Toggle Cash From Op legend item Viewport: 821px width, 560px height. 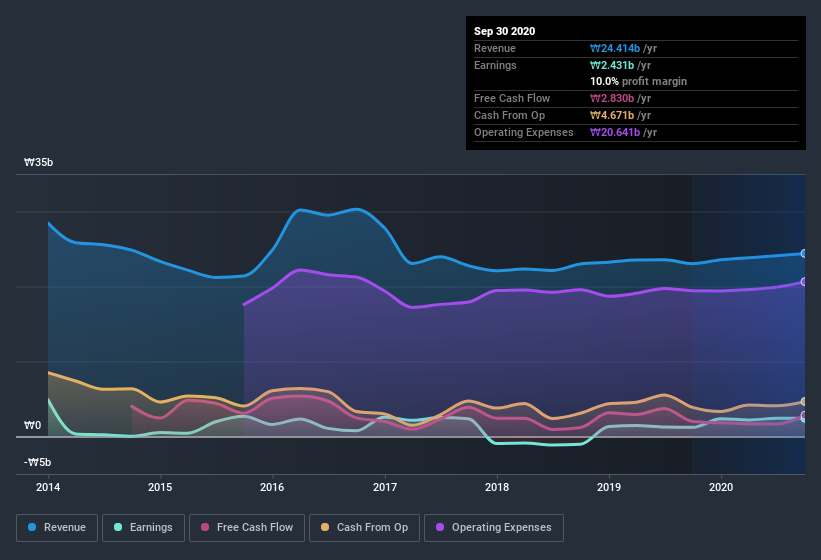363,527
